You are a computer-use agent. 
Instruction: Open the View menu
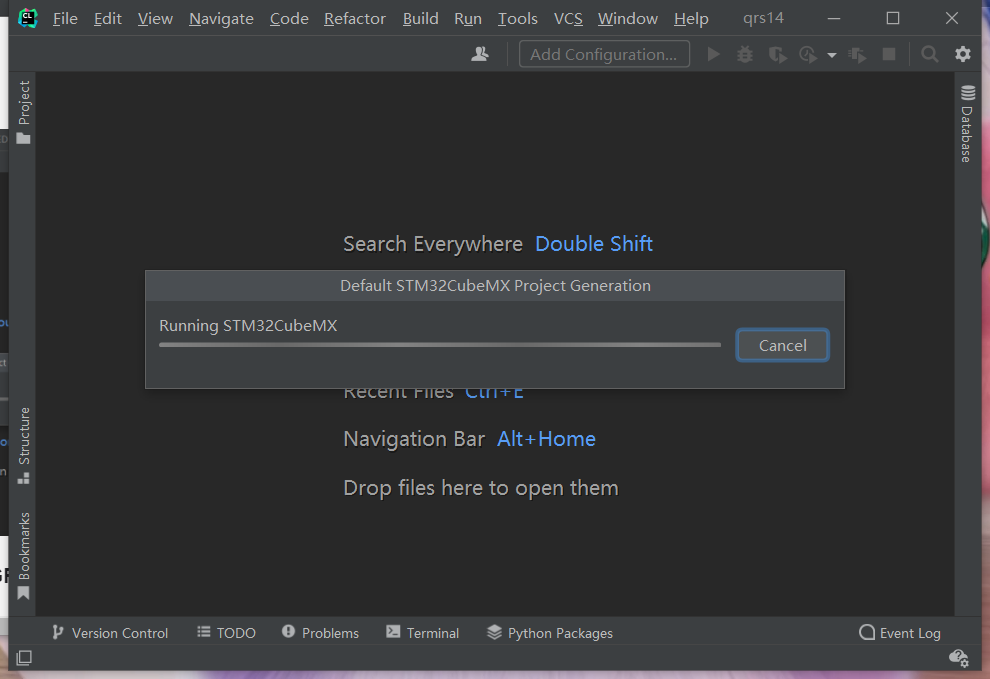[155, 19]
